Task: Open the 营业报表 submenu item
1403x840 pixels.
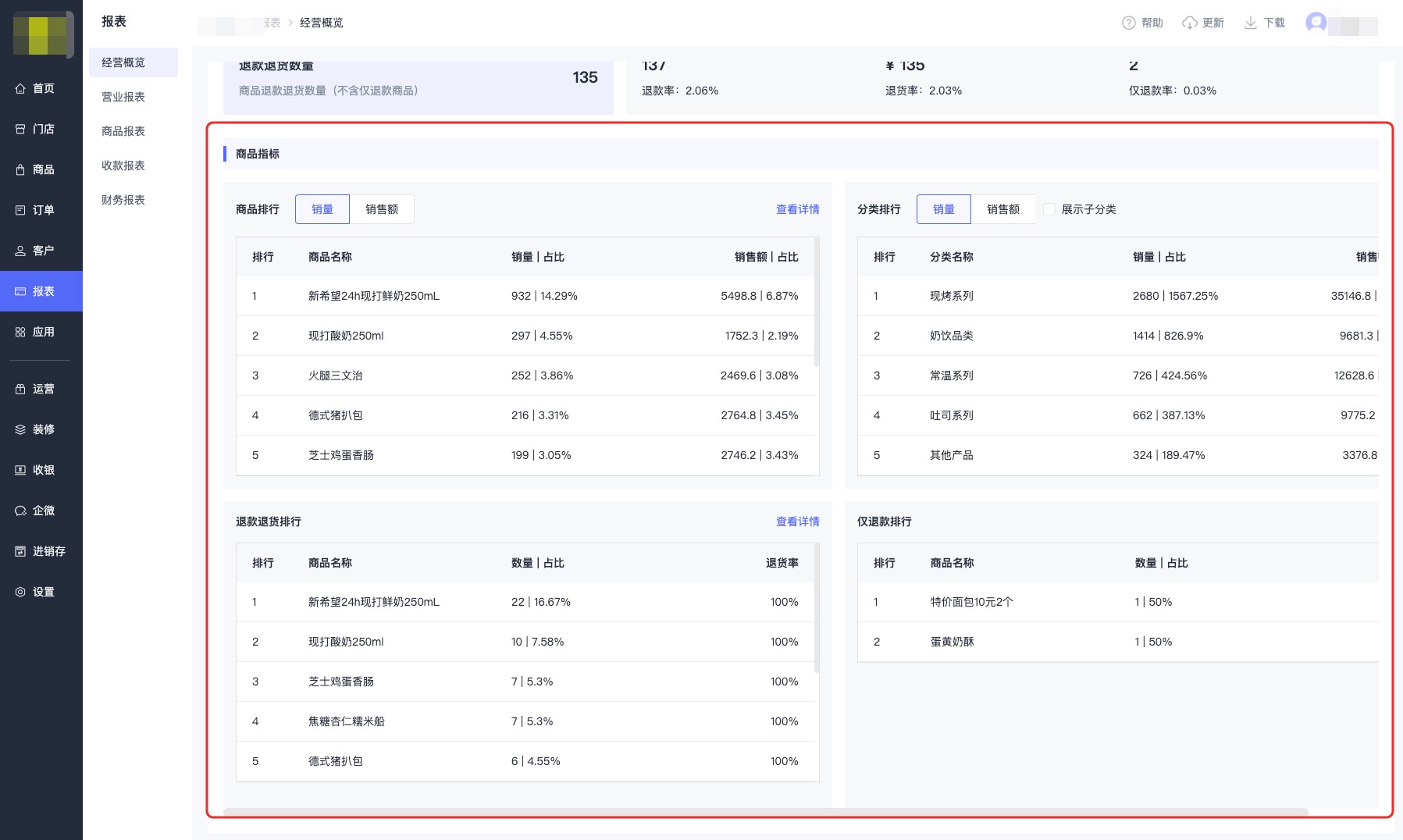Action: click(x=123, y=97)
